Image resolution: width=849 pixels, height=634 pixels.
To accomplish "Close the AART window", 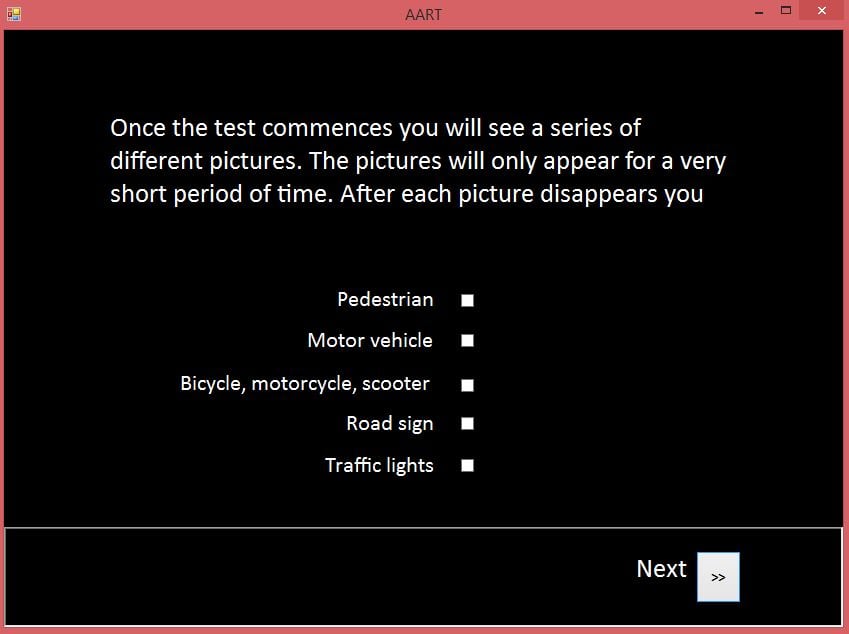I will tap(821, 12).
